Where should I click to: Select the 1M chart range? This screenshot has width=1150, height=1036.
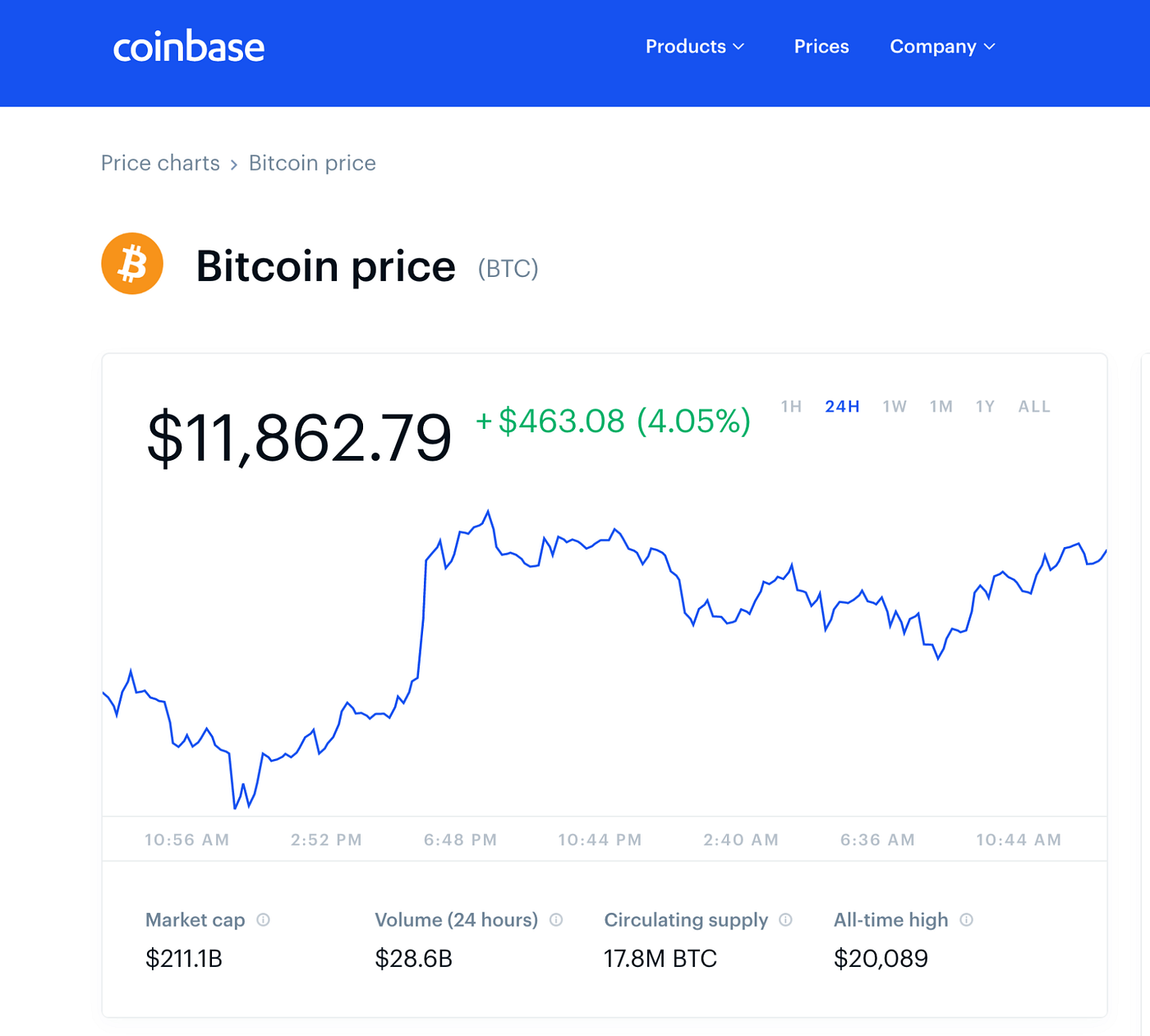click(941, 406)
